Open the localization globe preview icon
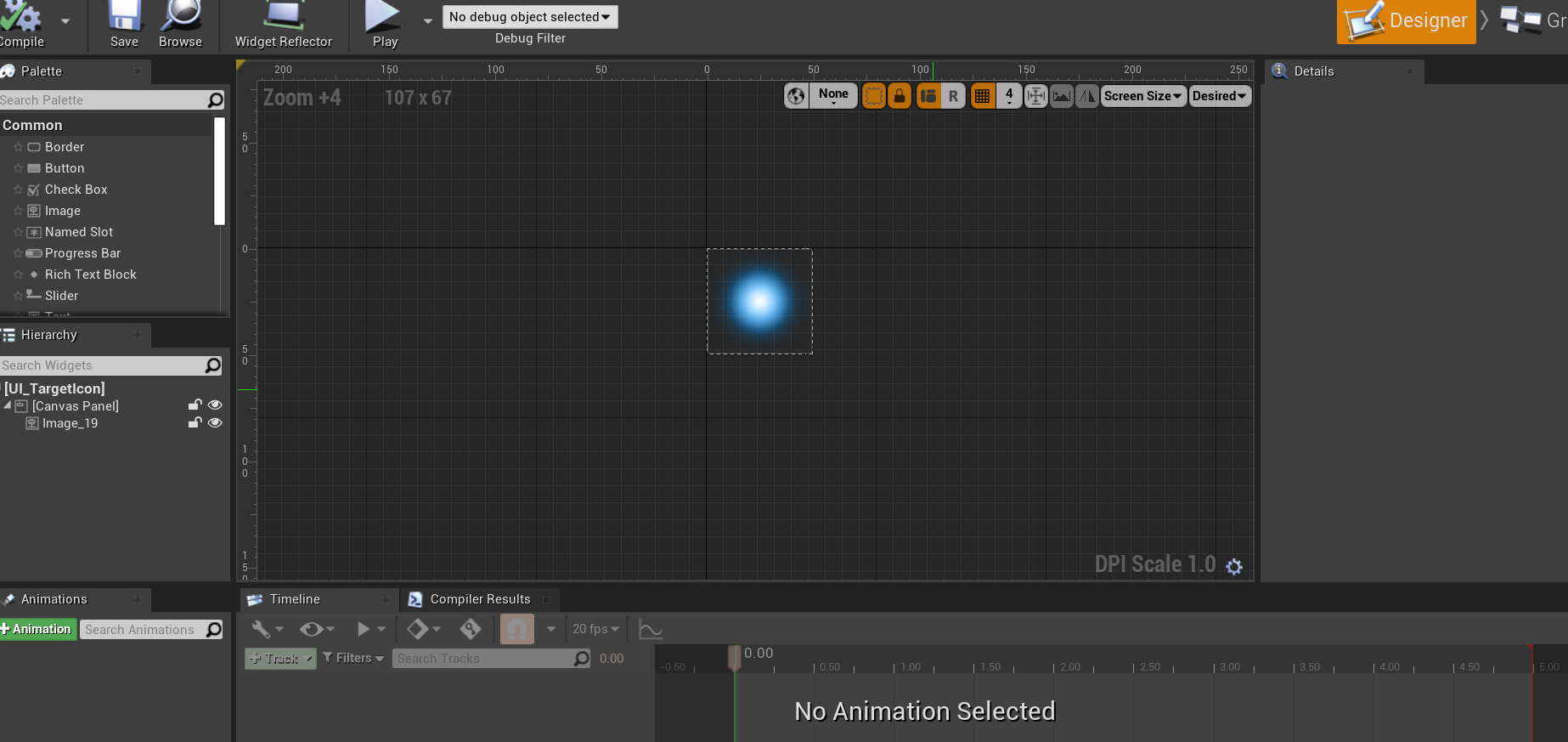This screenshot has width=1568, height=742. click(796, 96)
